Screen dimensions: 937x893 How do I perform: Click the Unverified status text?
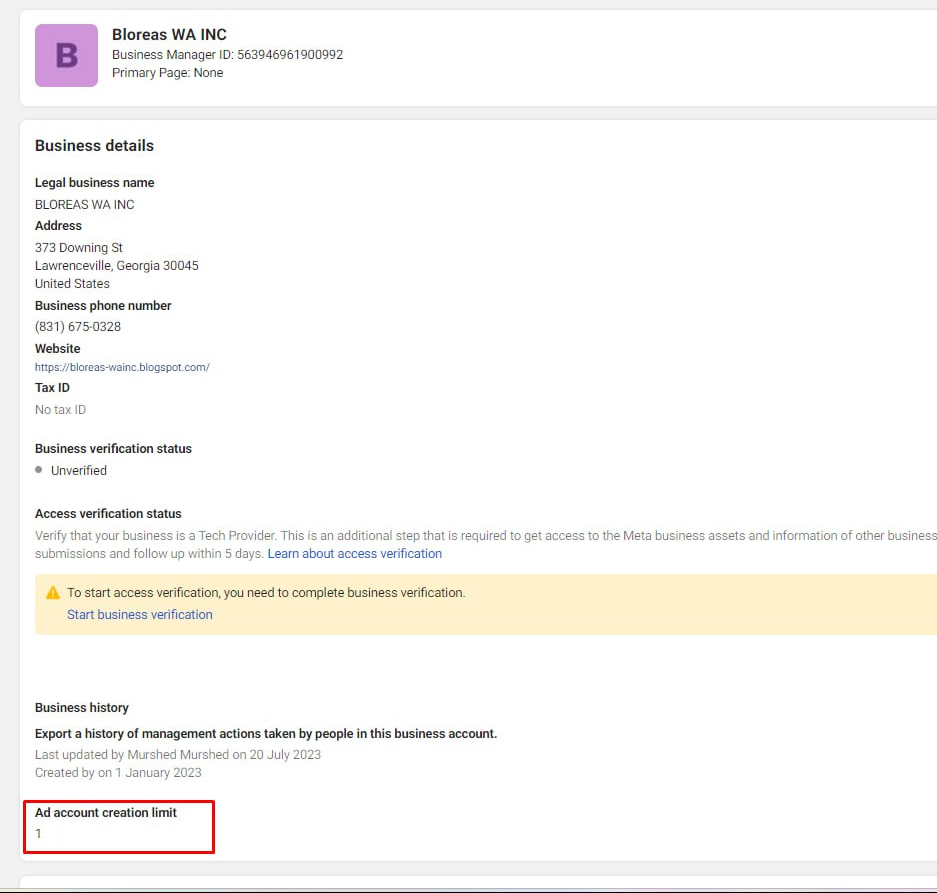(x=79, y=470)
